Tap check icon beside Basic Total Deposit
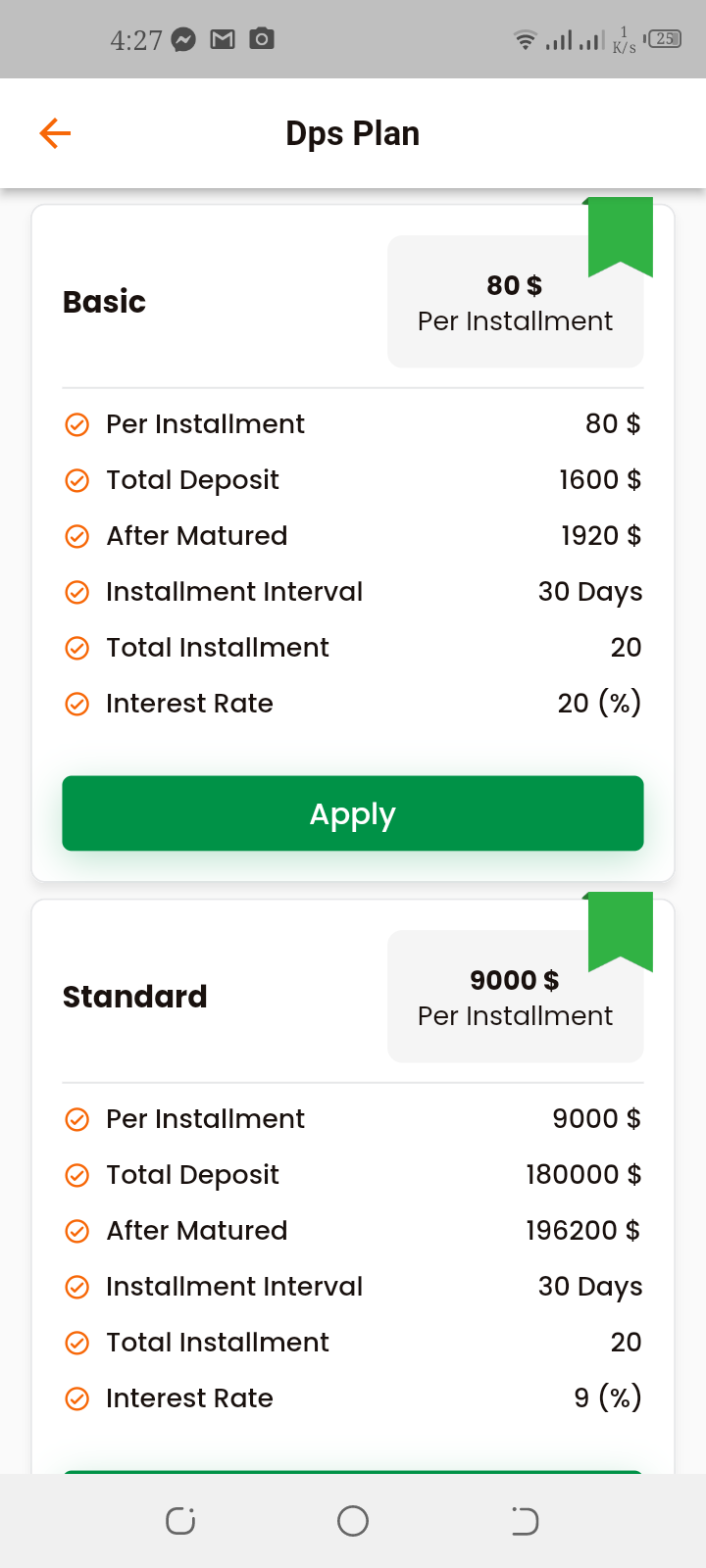Screen dimensions: 706x1568 click(76, 480)
